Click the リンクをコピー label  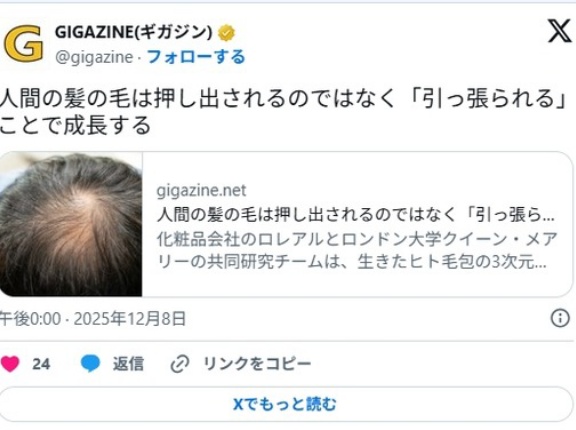pos(257,364)
